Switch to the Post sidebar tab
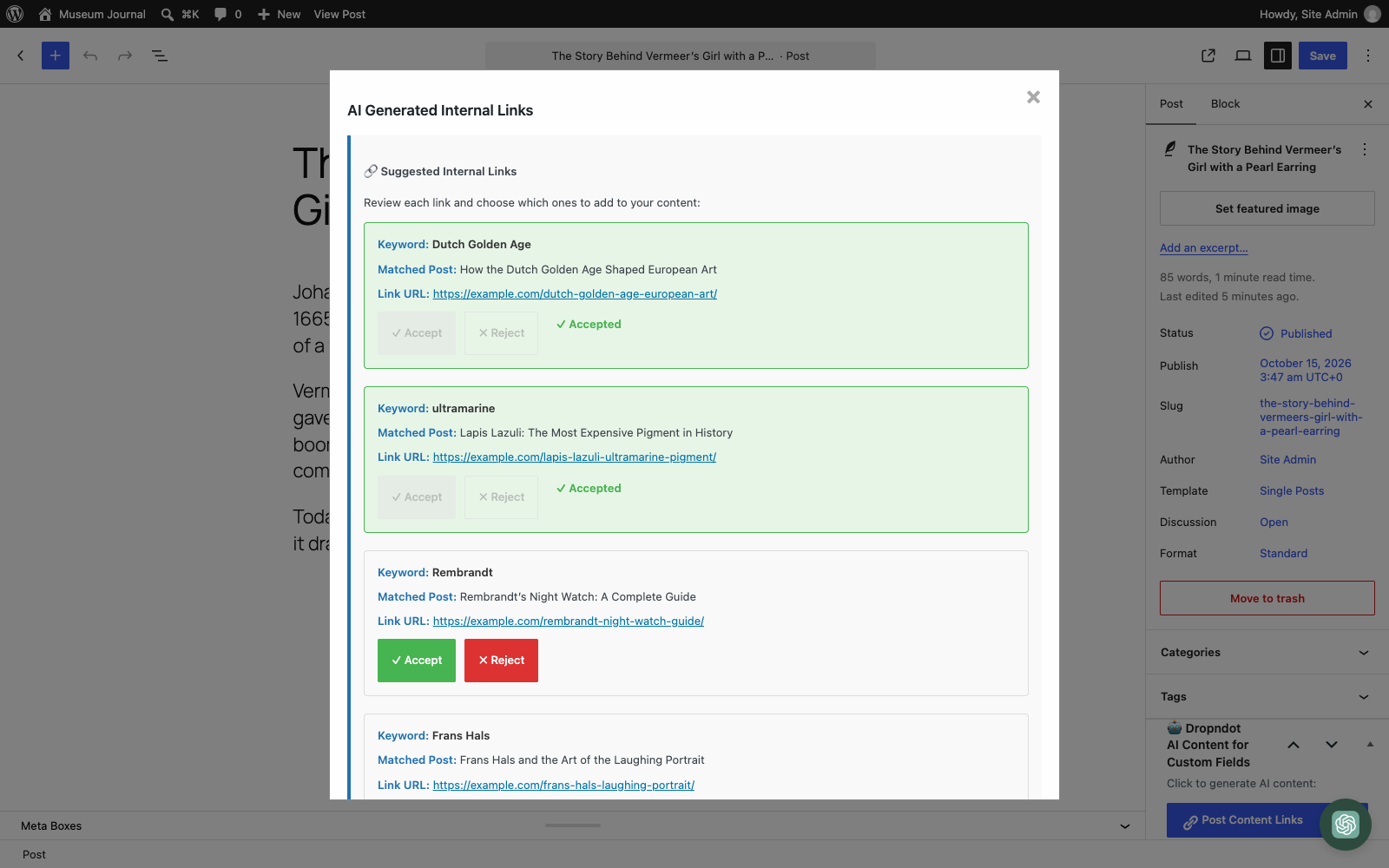 tap(1171, 104)
